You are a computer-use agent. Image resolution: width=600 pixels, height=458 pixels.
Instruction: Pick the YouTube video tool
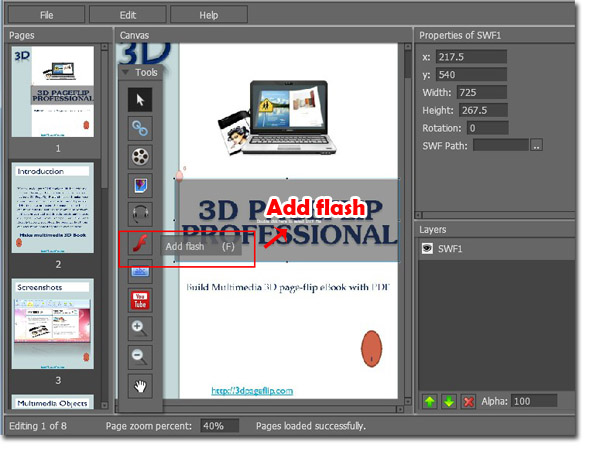[x=140, y=300]
